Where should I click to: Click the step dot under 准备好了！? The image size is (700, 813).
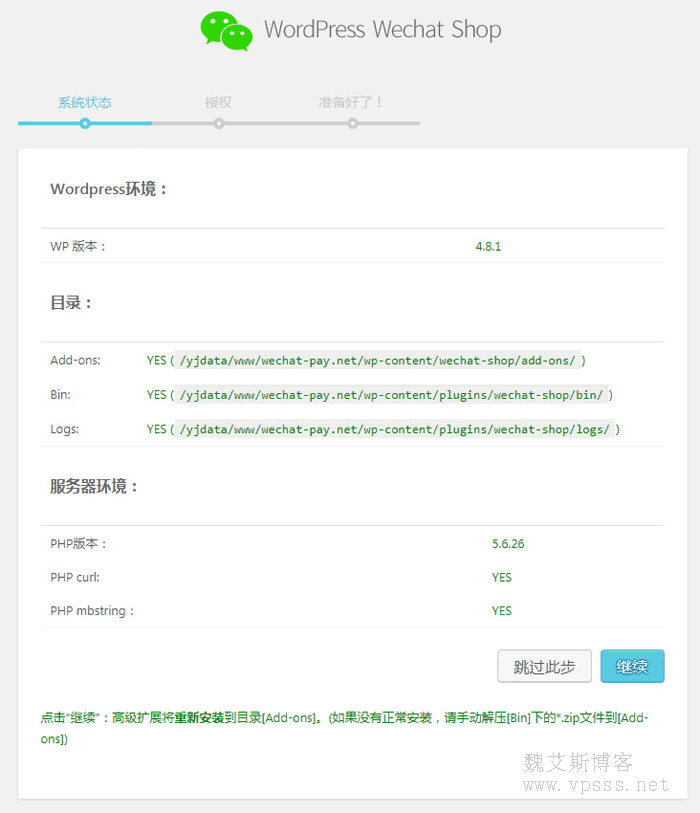[x=352, y=123]
